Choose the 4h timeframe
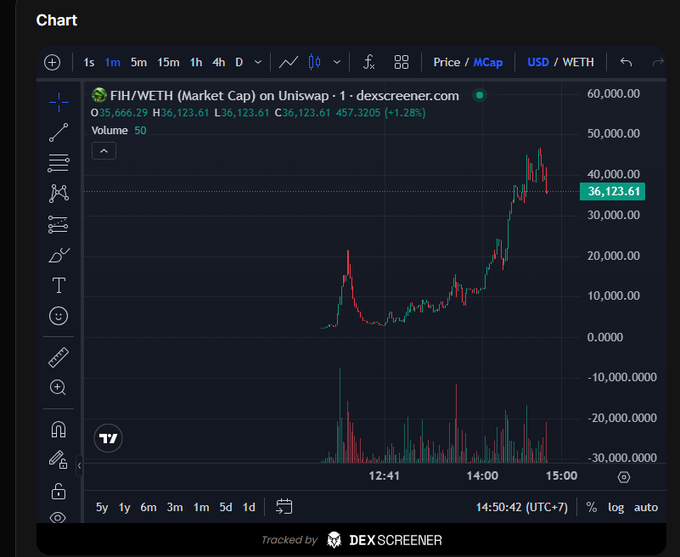The width and height of the screenshot is (680, 557). (219, 62)
